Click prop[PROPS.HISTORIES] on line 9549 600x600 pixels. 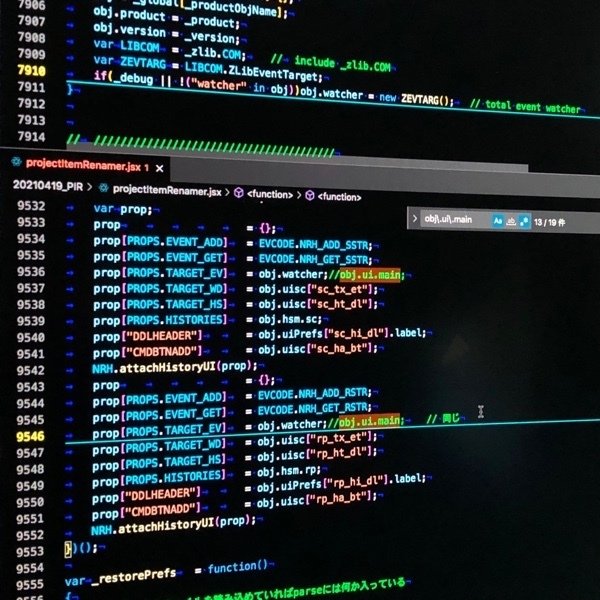(158, 479)
